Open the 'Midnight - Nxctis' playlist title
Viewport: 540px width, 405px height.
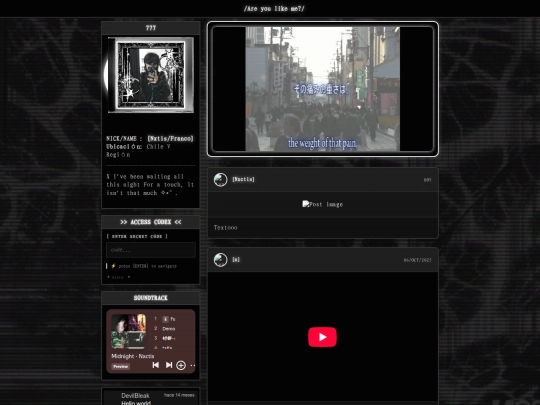(133, 356)
